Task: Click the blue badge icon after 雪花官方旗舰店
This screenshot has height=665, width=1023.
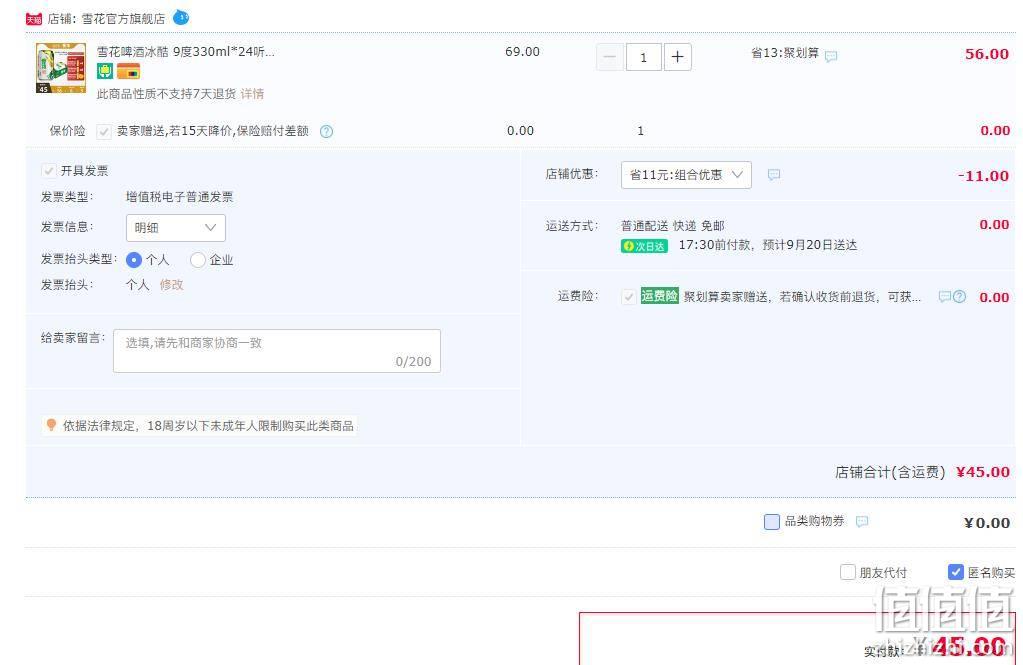Action: click(x=181, y=18)
